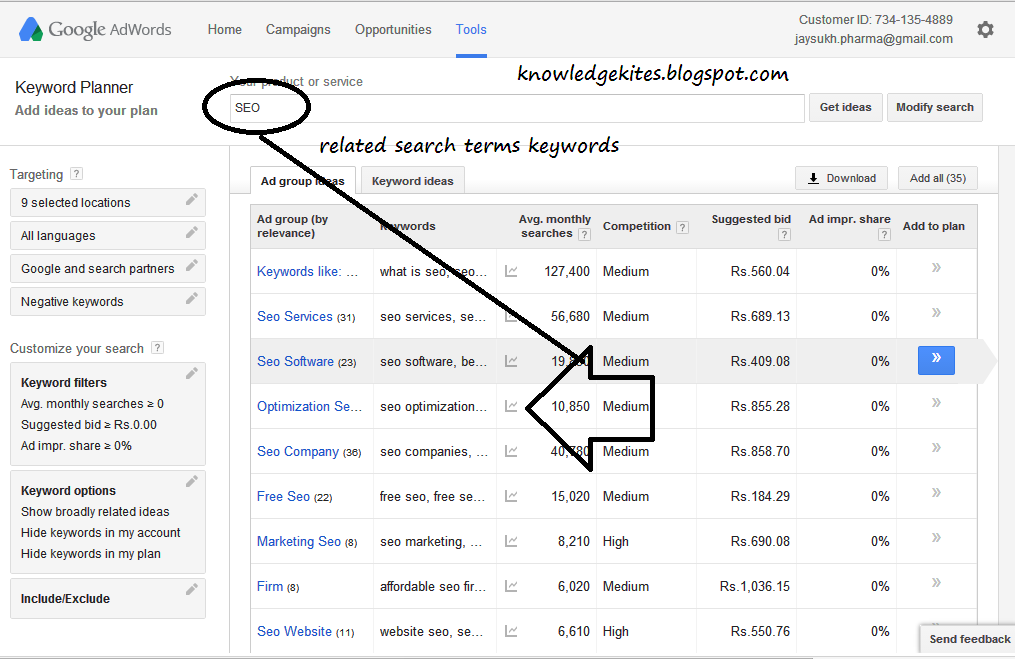Open Opportunities menu
Image resolution: width=1015 pixels, height=659 pixels.
[x=393, y=30]
